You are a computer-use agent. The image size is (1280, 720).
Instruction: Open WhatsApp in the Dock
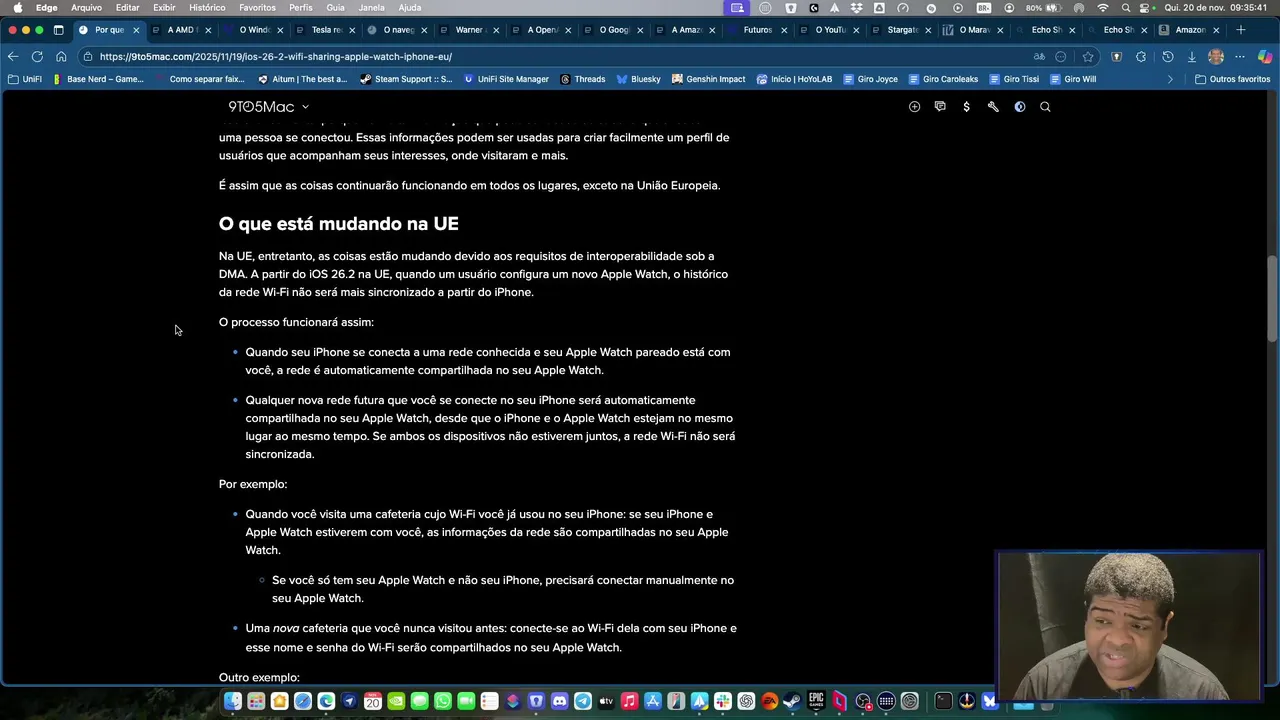443,701
